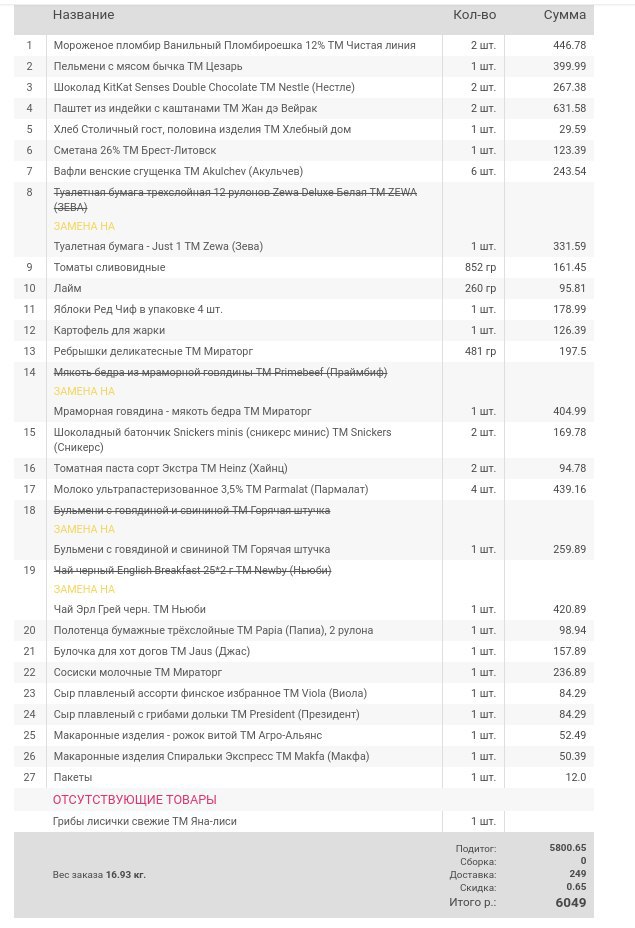Click the 'Итого р.:' label

472,903
